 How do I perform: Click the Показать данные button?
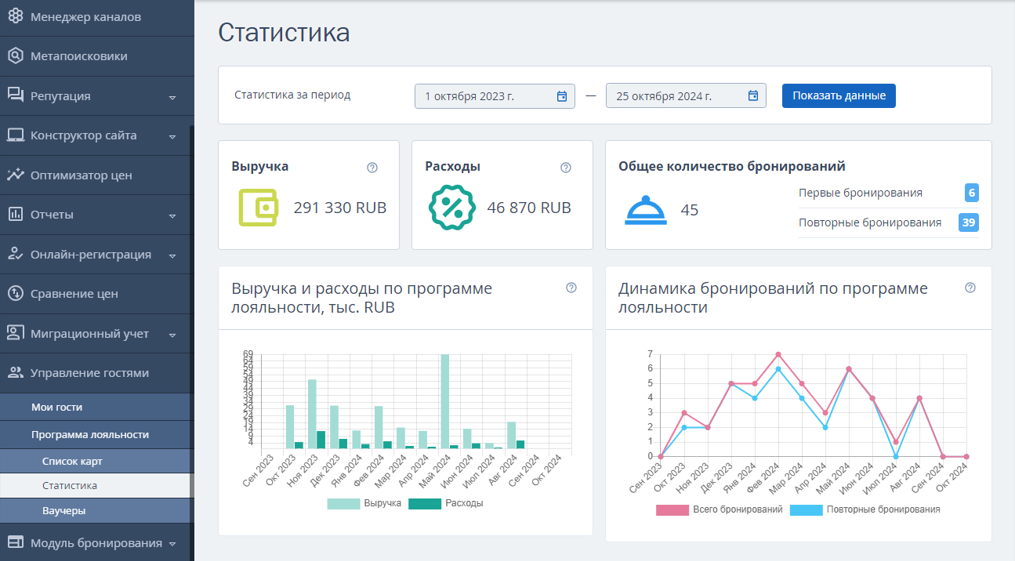coord(838,96)
